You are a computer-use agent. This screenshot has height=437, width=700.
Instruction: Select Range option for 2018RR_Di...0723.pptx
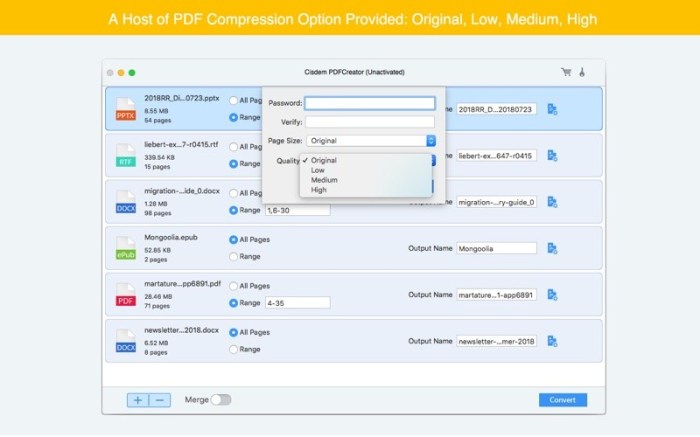(233, 117)
